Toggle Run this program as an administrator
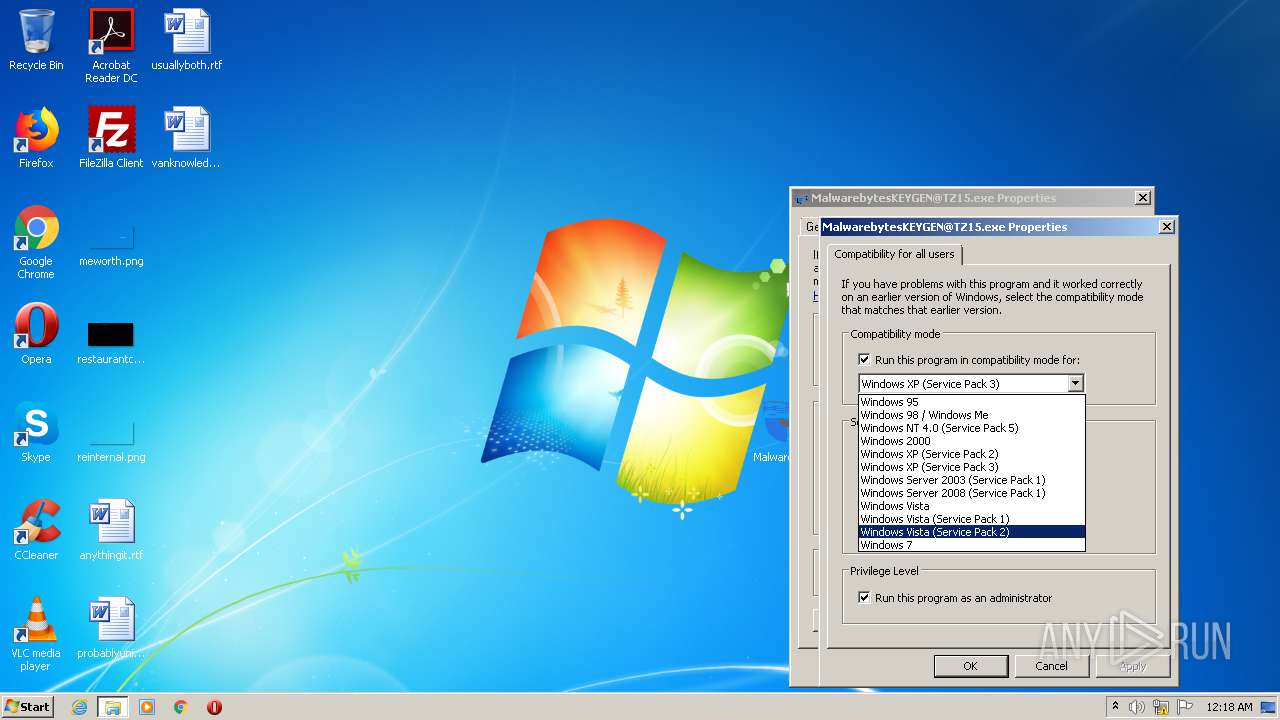Screen dimensions: 1280x720 coord(865,598)
